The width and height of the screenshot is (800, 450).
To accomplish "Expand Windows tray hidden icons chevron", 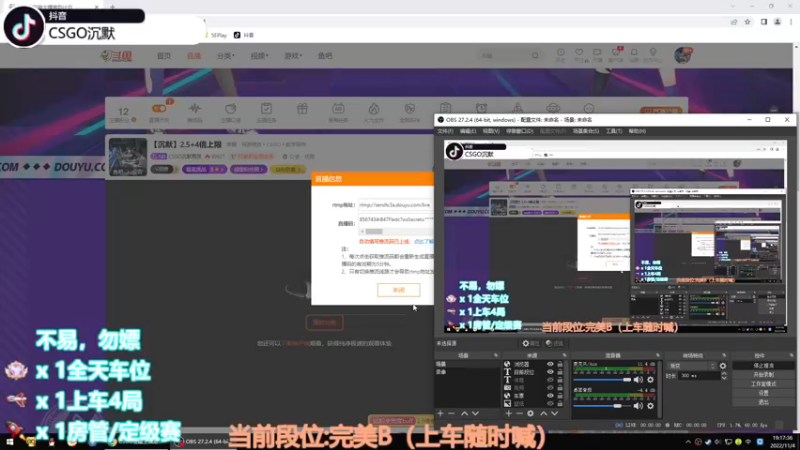I will pyautogui.click(x=688, y=442).
